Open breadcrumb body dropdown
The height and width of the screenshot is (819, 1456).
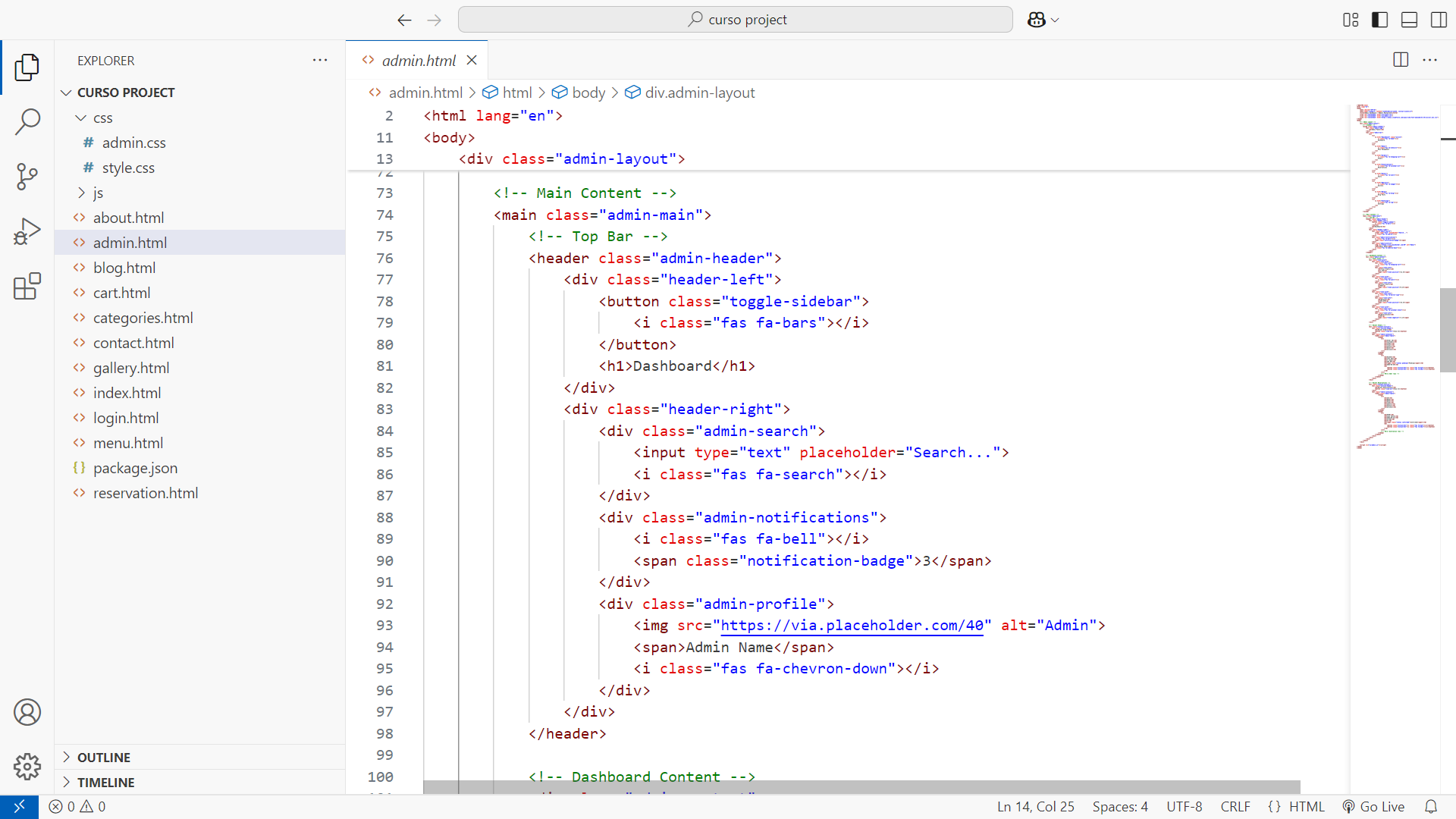point(579,93)
